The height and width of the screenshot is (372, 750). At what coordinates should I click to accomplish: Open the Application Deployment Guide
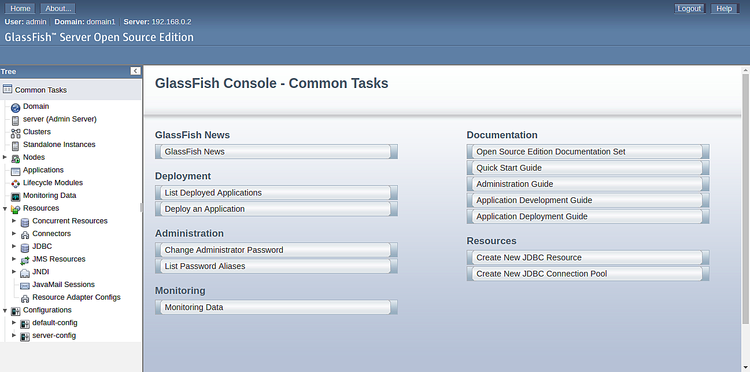[588, 217]
